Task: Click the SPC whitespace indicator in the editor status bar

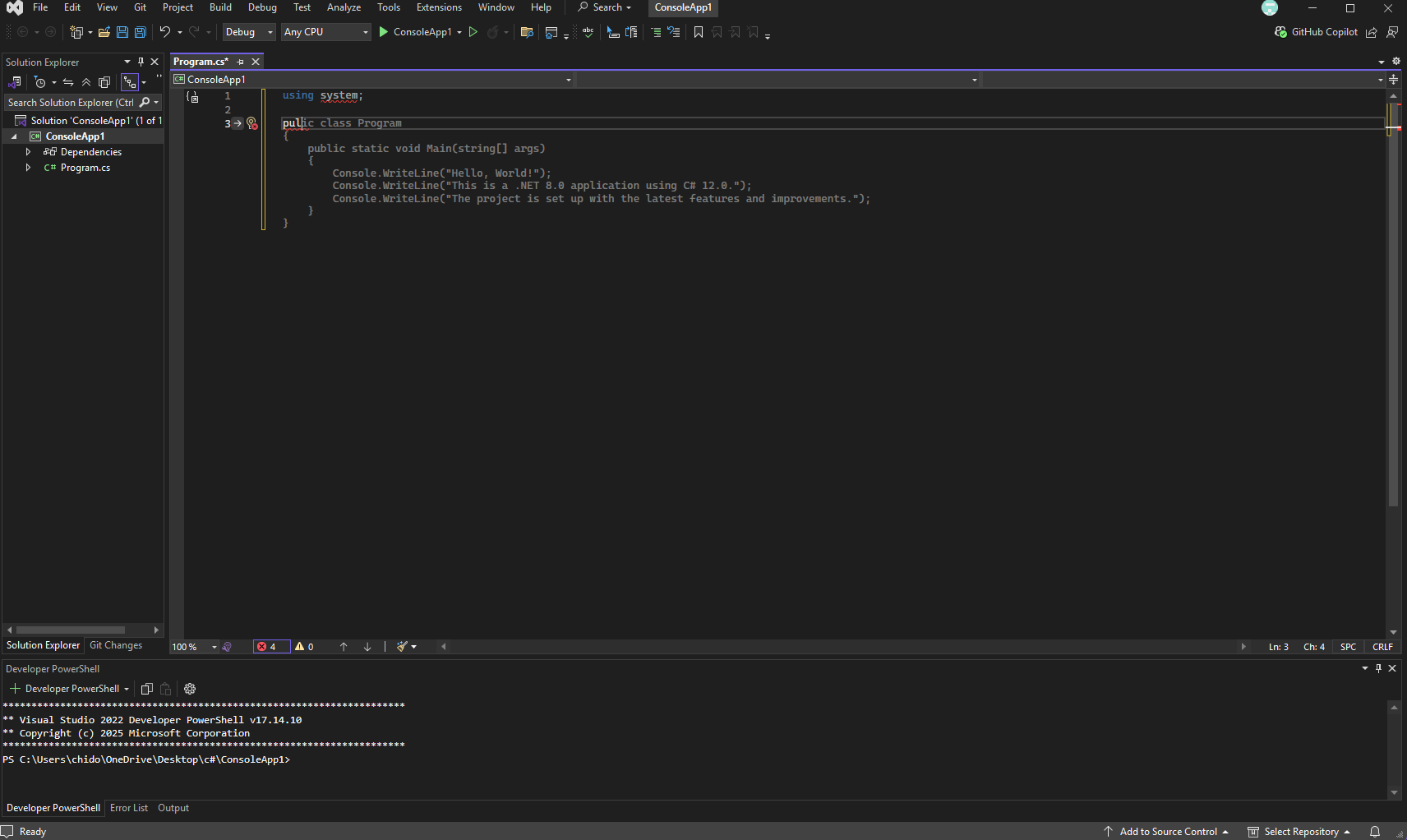Action: 1348,647
